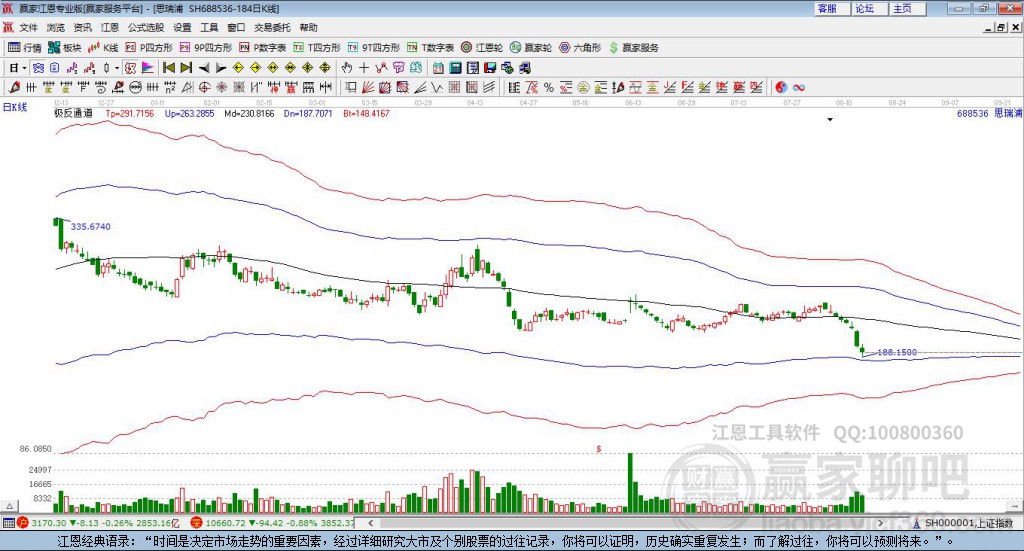Open the 六角形 hexagon tool
This screenshot has width=1024, height=551.
tap(579, 48)
